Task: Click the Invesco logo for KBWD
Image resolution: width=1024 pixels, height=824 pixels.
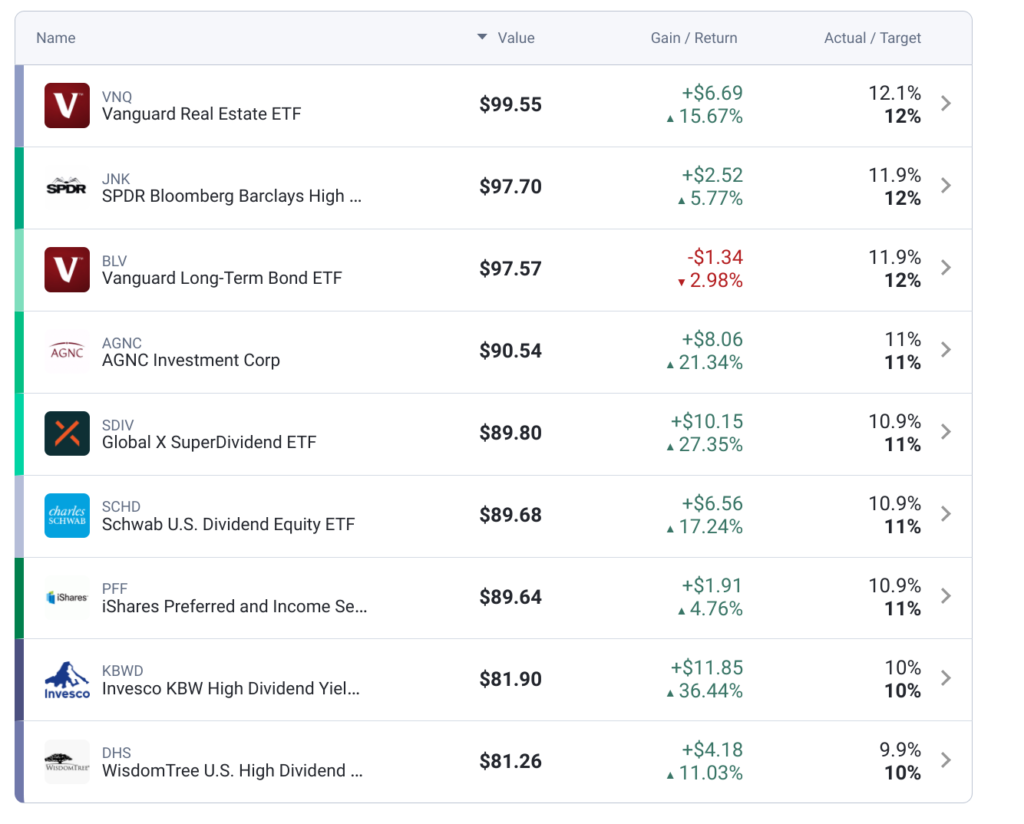Action: click(x=67, y=680)
